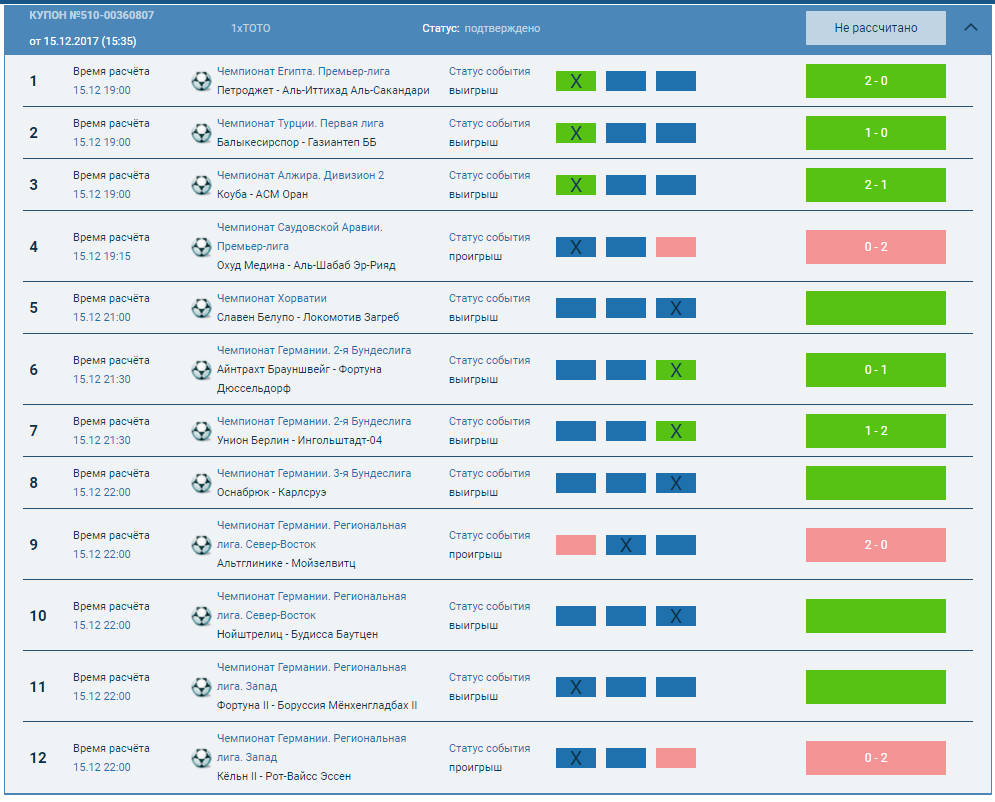This screenshot has width=995, height=802.
Task: Open Чемпионат Турции. Первая лига link
Action: [300, 123]
